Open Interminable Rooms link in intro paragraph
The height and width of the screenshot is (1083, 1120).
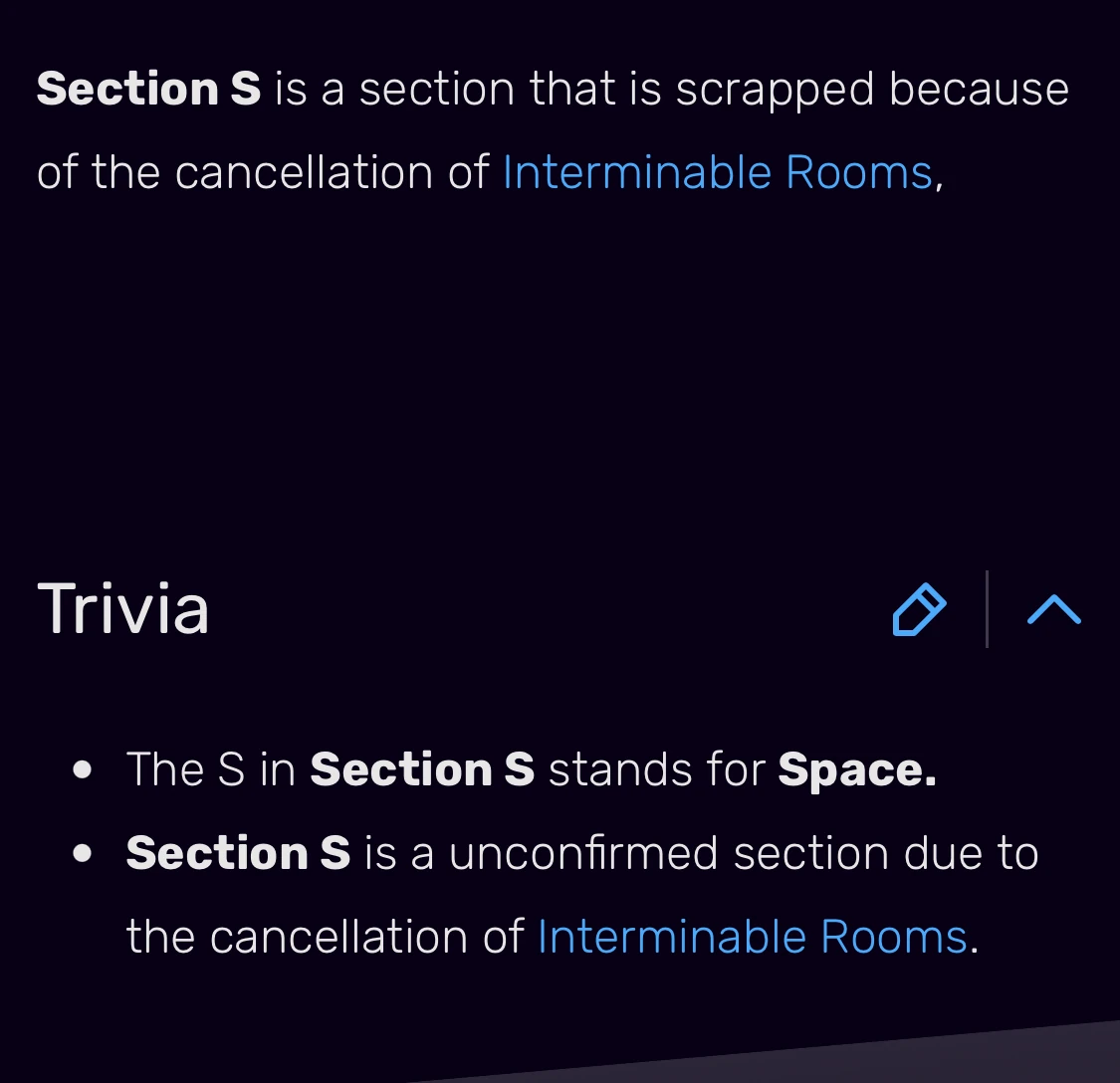717,172
